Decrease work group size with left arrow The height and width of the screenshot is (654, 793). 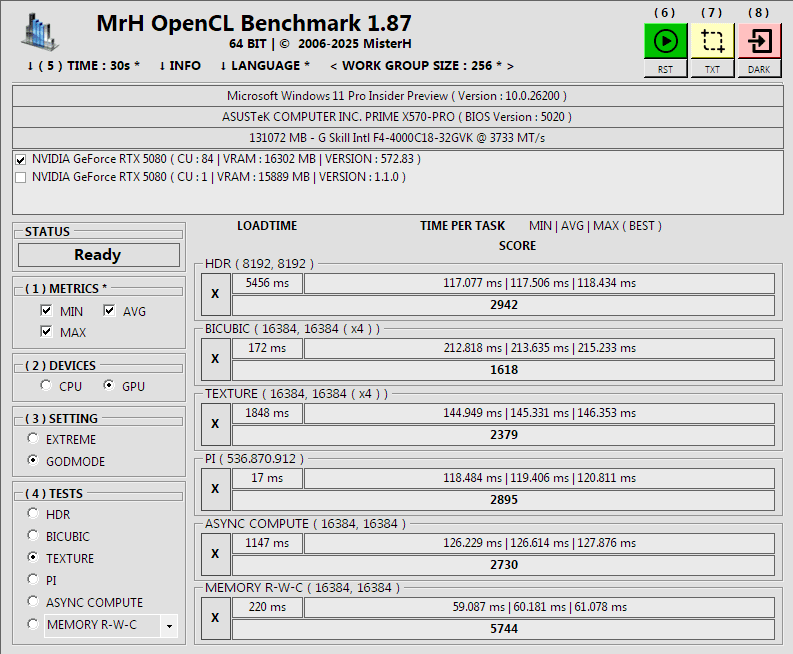tap(333, 66)
